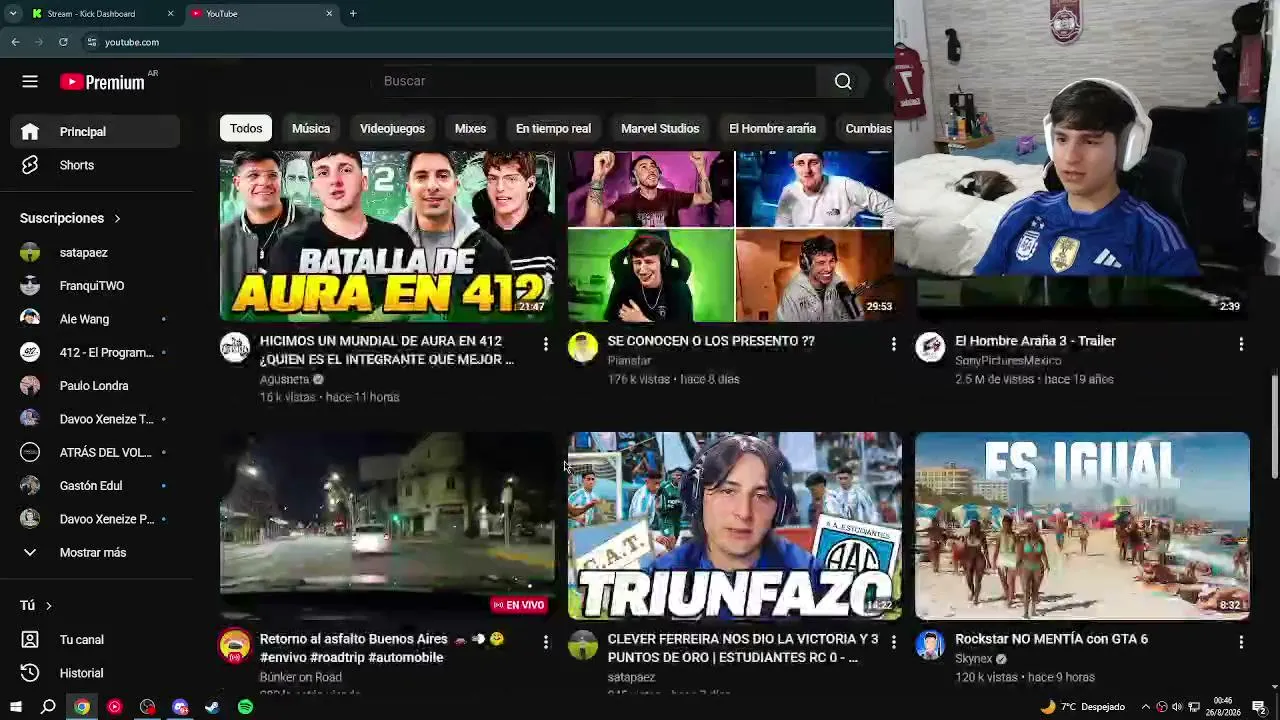Select the El Hombre araña chip
The image size is (1280, 720).
(x=772, y=128)
